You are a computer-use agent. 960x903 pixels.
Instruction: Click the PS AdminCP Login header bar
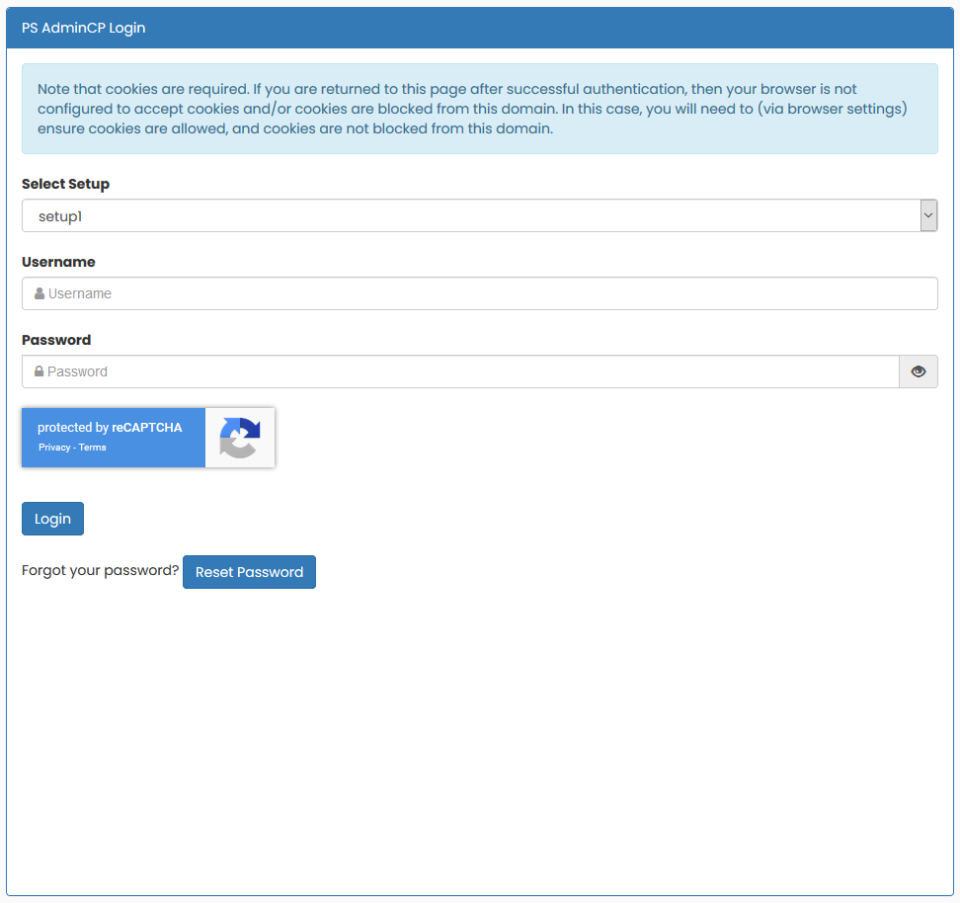pyautogui.click(x=480, y=28)
